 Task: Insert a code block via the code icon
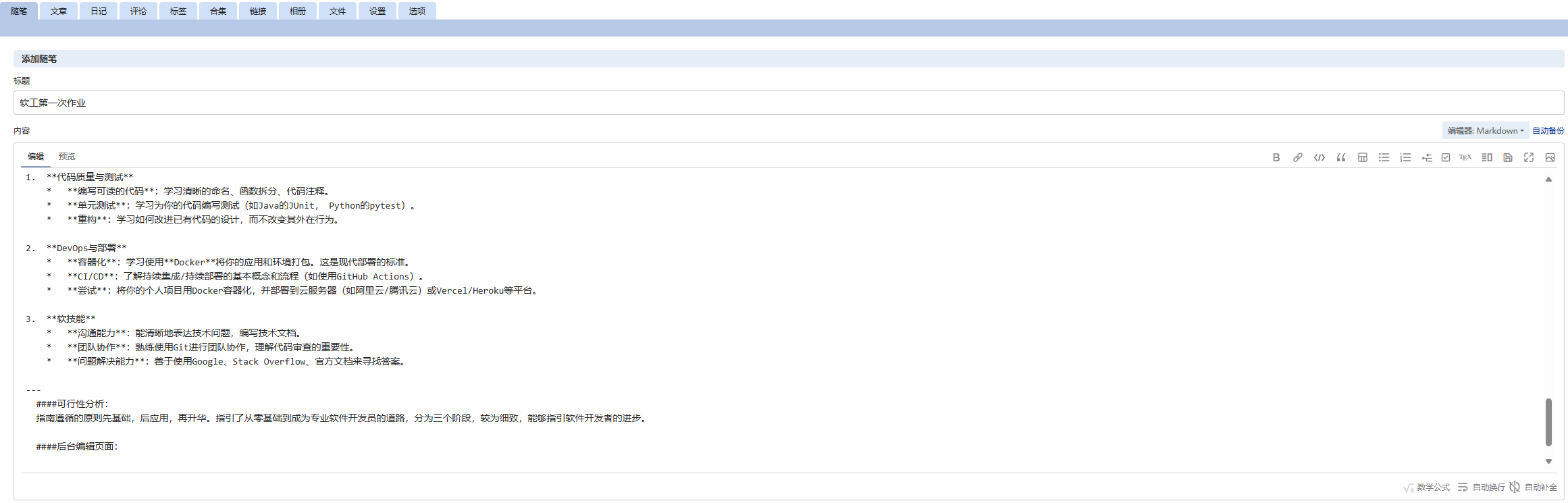pyautogui.click(x=1319, y=157)
